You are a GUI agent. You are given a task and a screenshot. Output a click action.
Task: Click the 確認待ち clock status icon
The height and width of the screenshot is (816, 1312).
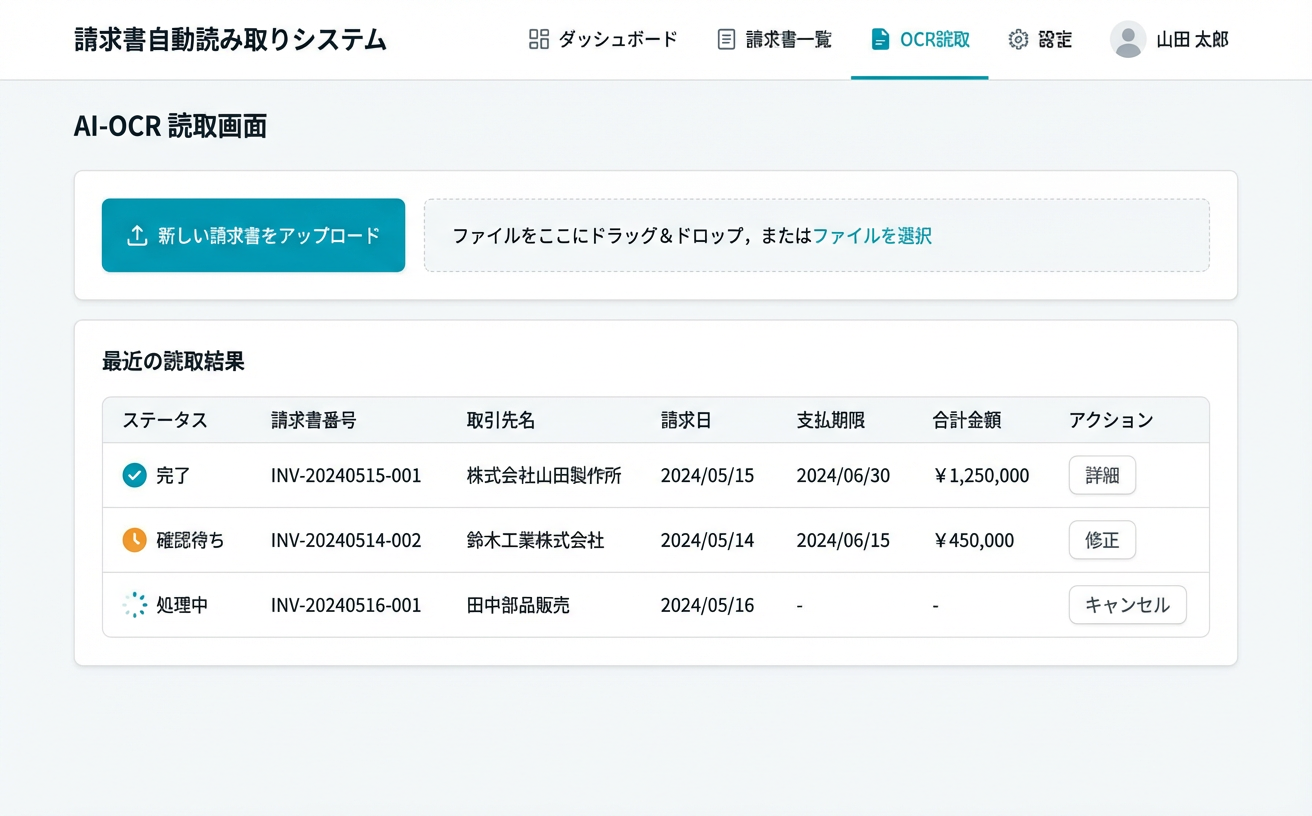tap(134, 540)
